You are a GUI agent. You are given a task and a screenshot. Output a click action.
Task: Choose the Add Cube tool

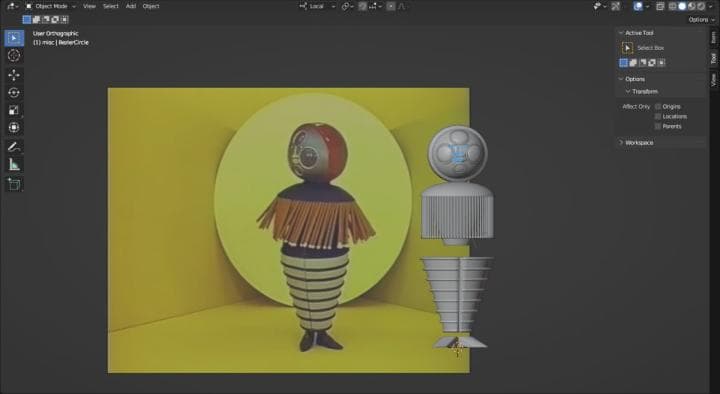[14, 184]
